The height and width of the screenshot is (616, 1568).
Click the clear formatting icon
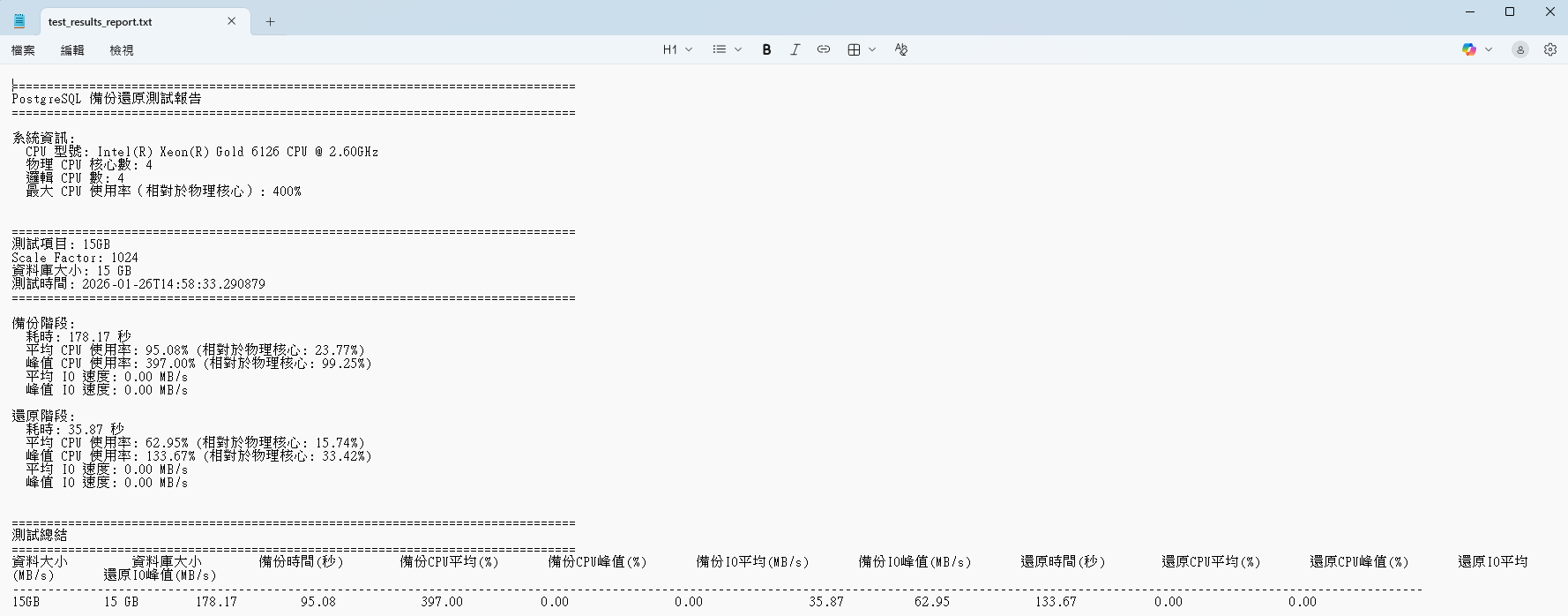click(900, 50)
